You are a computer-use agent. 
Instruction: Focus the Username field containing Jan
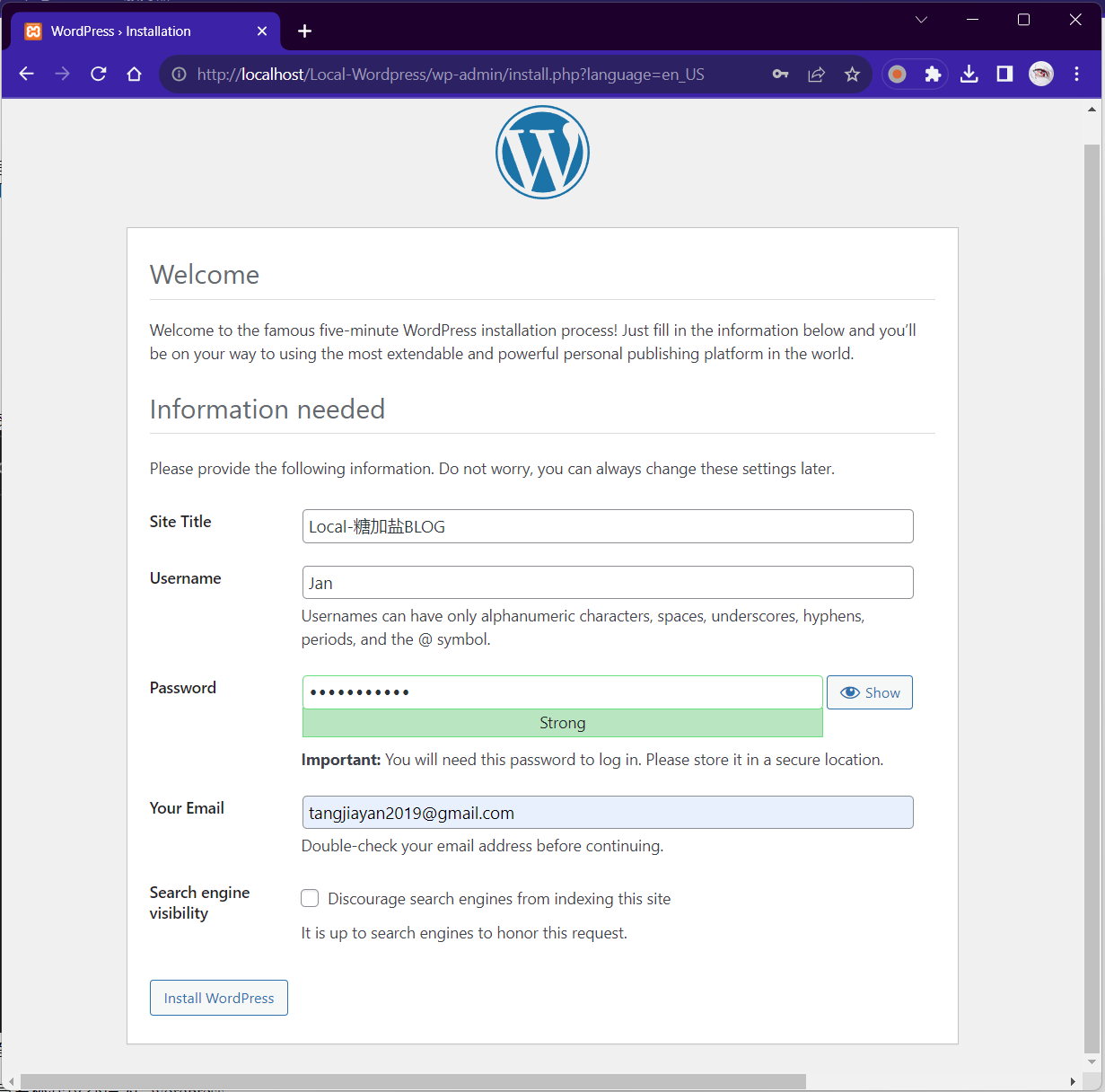[x=608, y=583]
